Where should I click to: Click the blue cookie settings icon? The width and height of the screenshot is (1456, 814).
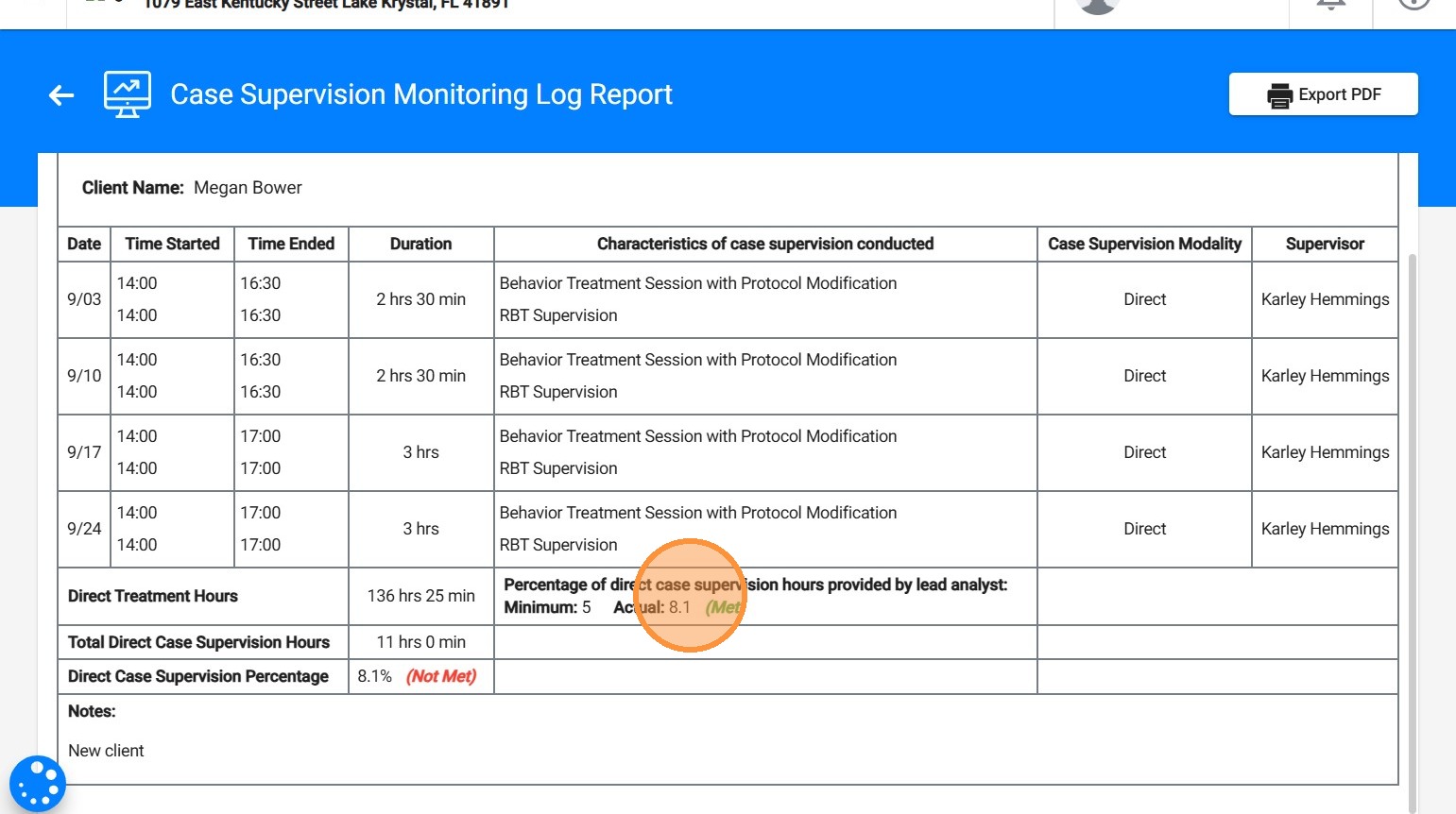point(38,784)
